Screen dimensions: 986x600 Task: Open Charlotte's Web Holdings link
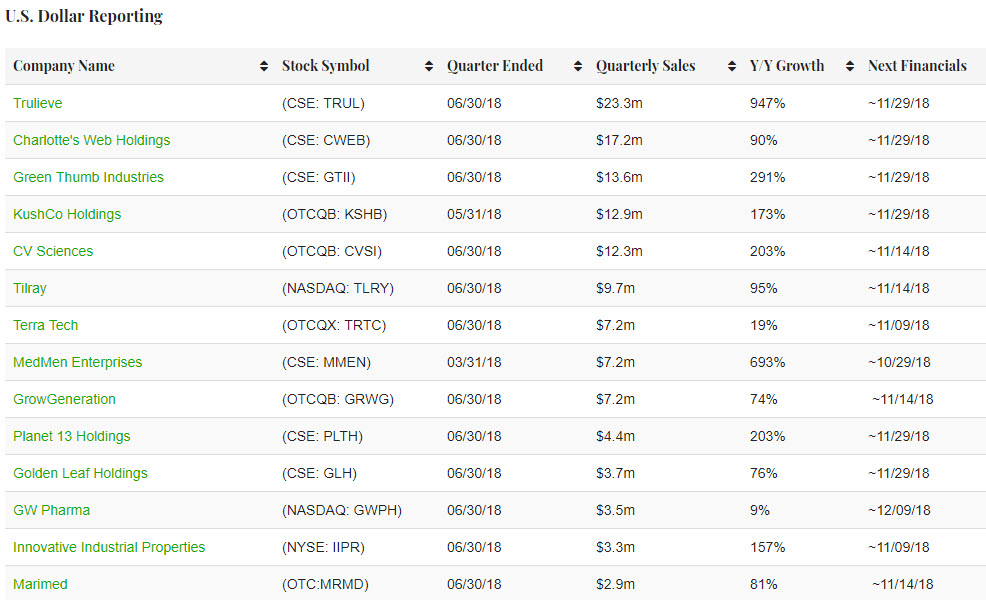coord(91,140)
